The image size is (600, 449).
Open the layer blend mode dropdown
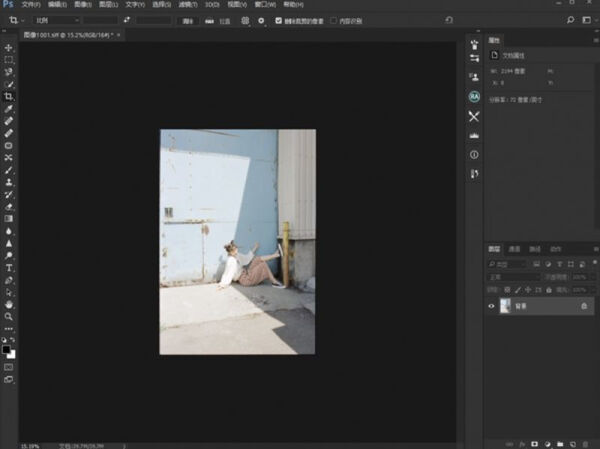(513, 275)
